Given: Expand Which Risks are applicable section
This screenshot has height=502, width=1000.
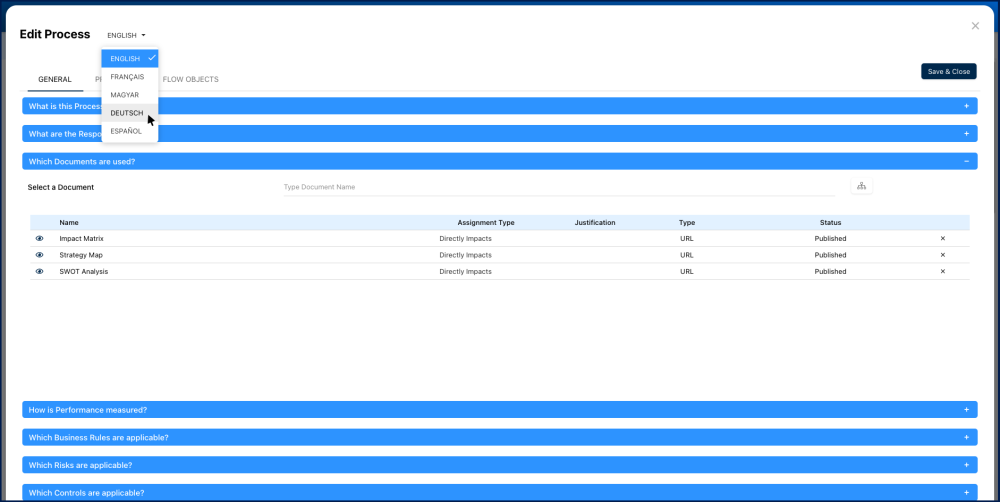Looking at the screenshot, I should tap(499, 465).
